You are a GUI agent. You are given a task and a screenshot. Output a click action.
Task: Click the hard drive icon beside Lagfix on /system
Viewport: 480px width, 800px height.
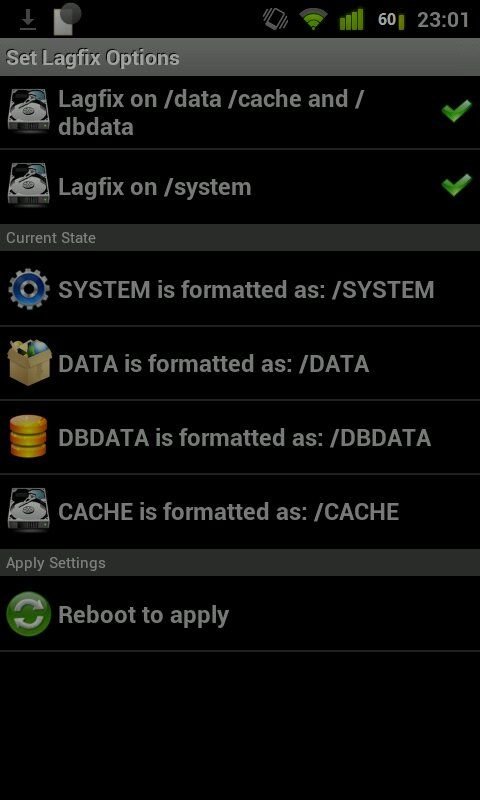pyautogui.click(x=29, y=185)
